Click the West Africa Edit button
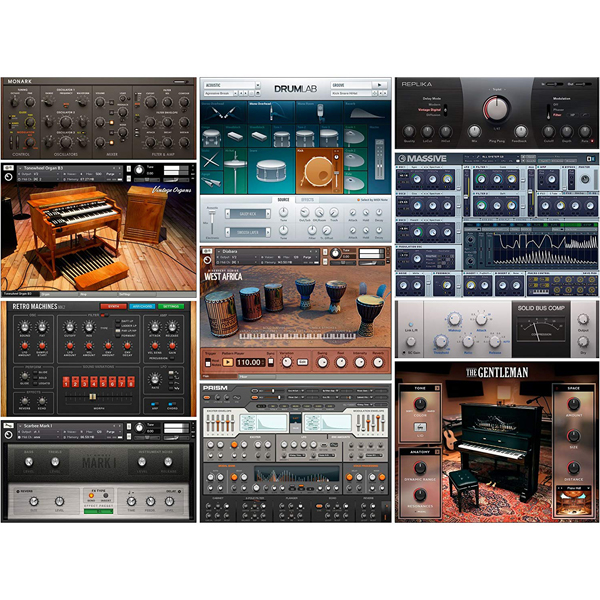 click(x=302, y=362)
